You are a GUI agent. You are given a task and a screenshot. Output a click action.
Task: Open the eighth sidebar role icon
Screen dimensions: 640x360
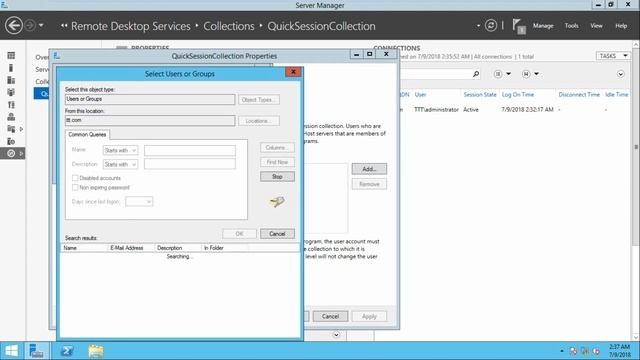coord(11,141)
